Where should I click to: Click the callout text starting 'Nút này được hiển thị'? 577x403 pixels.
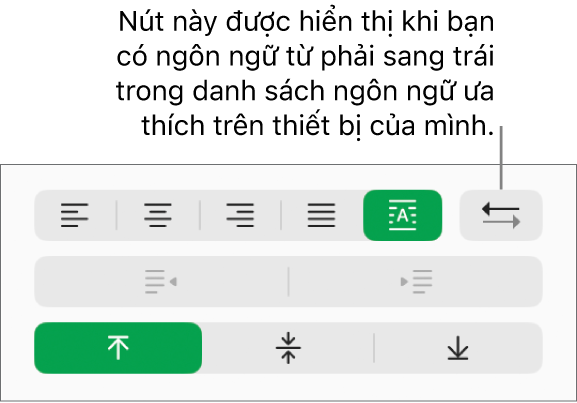pos(305,74)
